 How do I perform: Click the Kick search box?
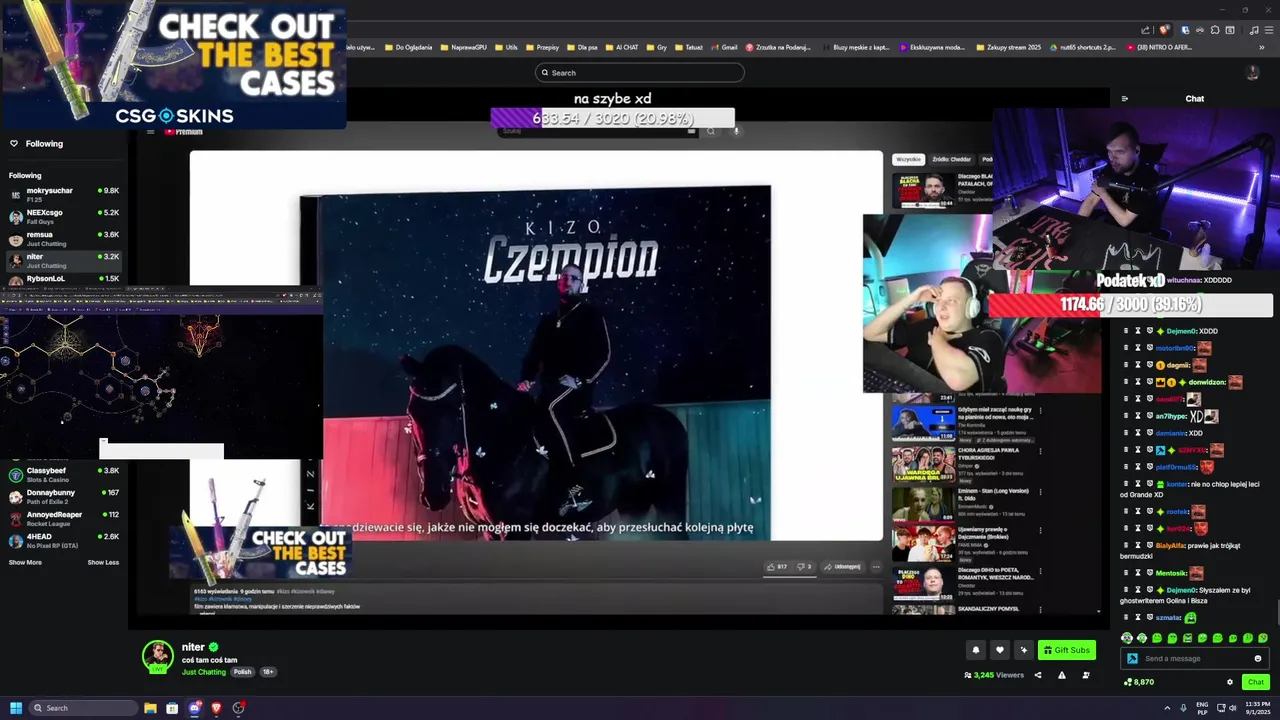(640, 72)
